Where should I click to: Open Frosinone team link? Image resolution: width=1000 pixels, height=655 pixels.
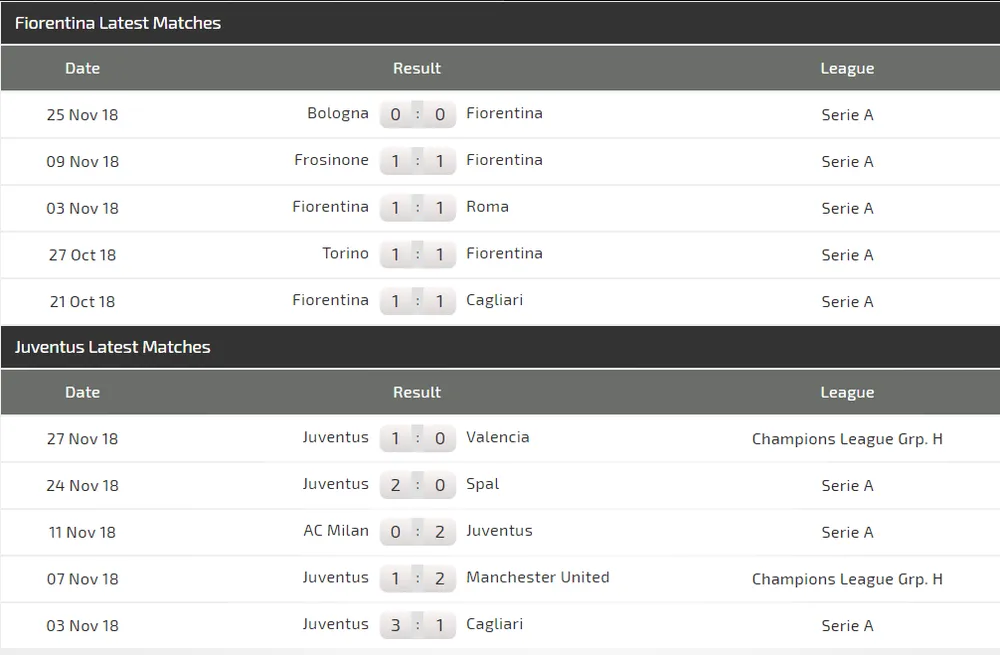(x=332, y=160)
